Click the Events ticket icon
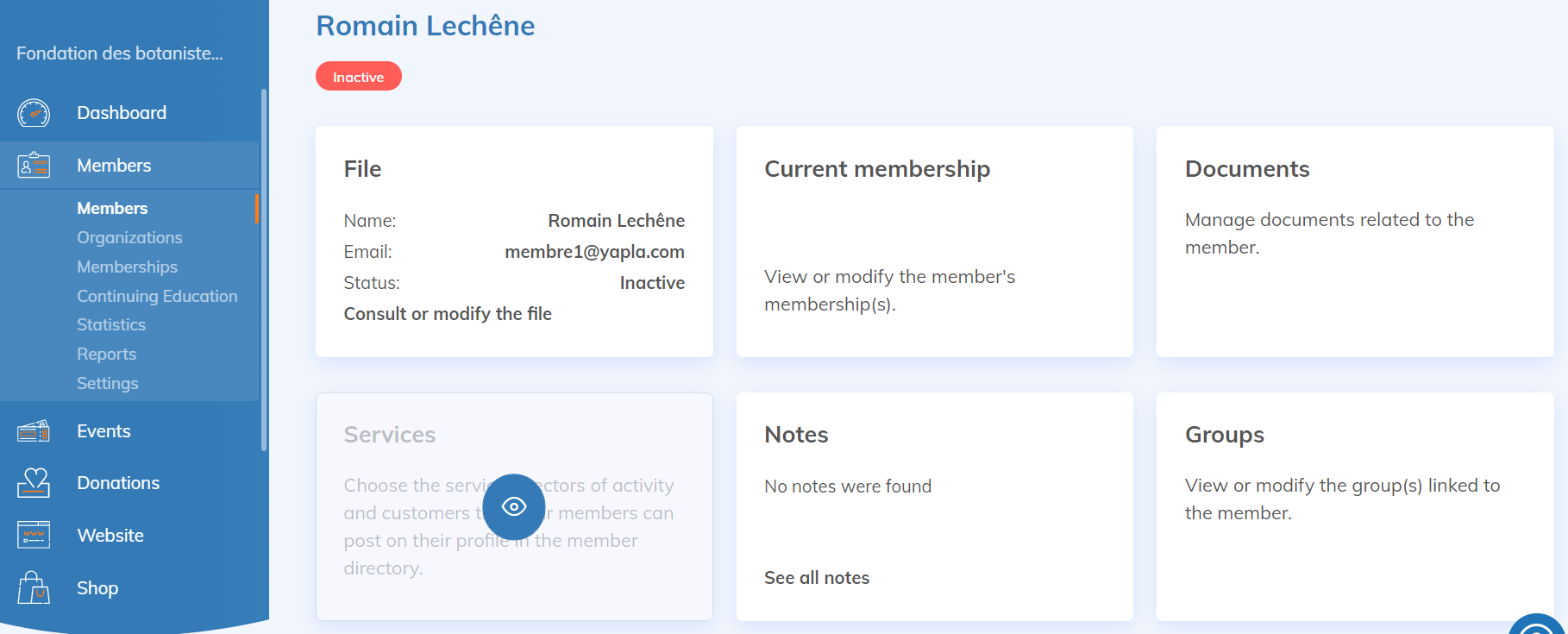The width and height of the screenshot is (1568, 634). [34, 431]
